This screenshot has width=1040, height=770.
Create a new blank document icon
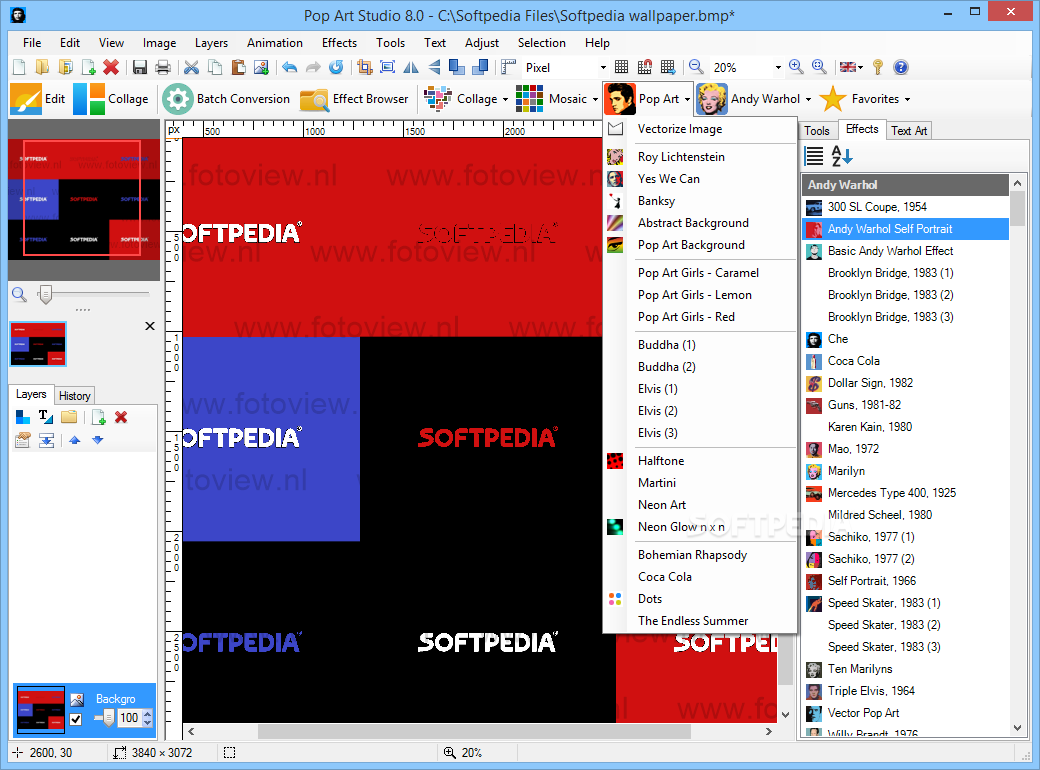click(x=19, y=67)
